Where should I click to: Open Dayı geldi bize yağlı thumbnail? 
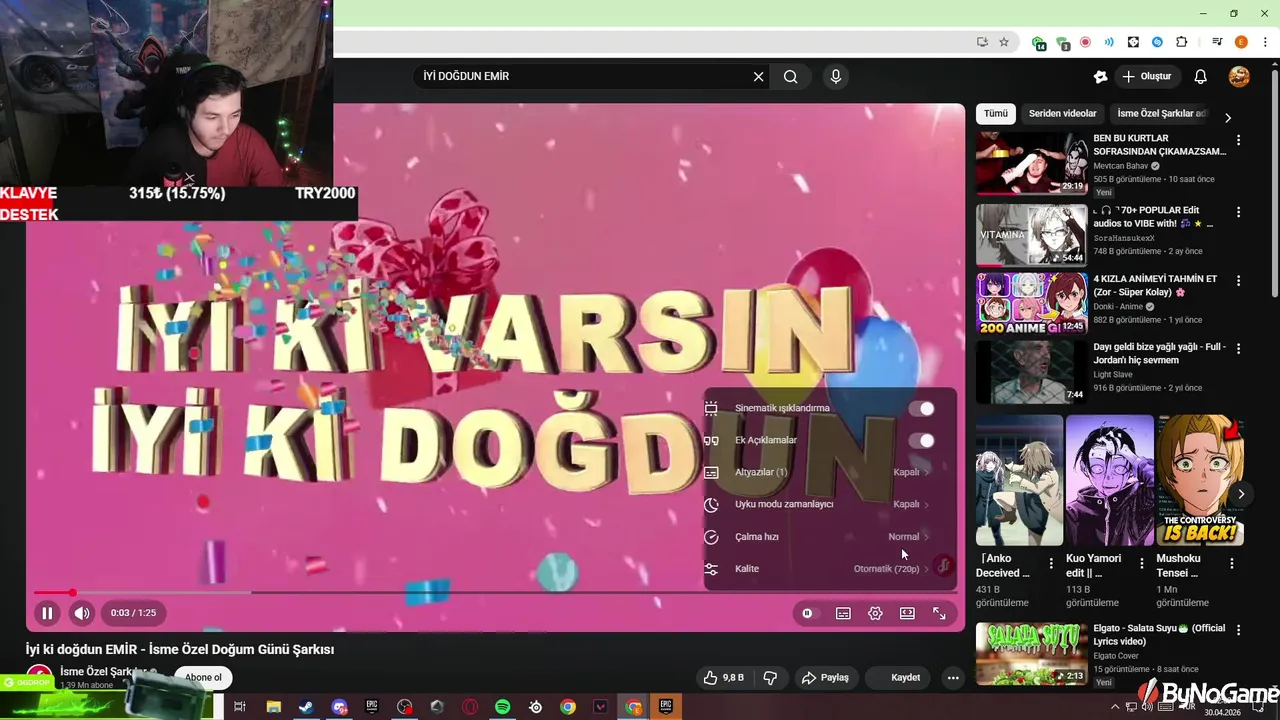tap(1031, 371)
